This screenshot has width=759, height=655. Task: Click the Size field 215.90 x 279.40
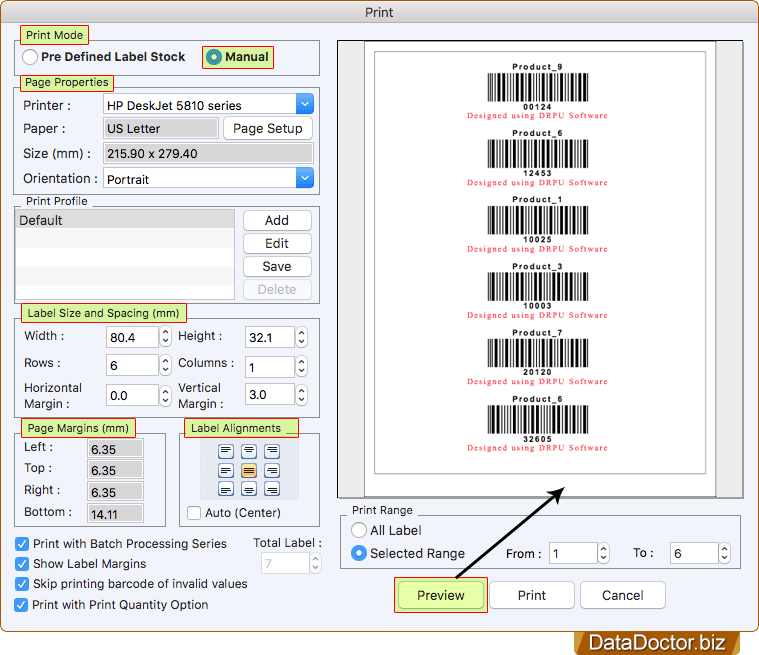[x=208, y=153]
